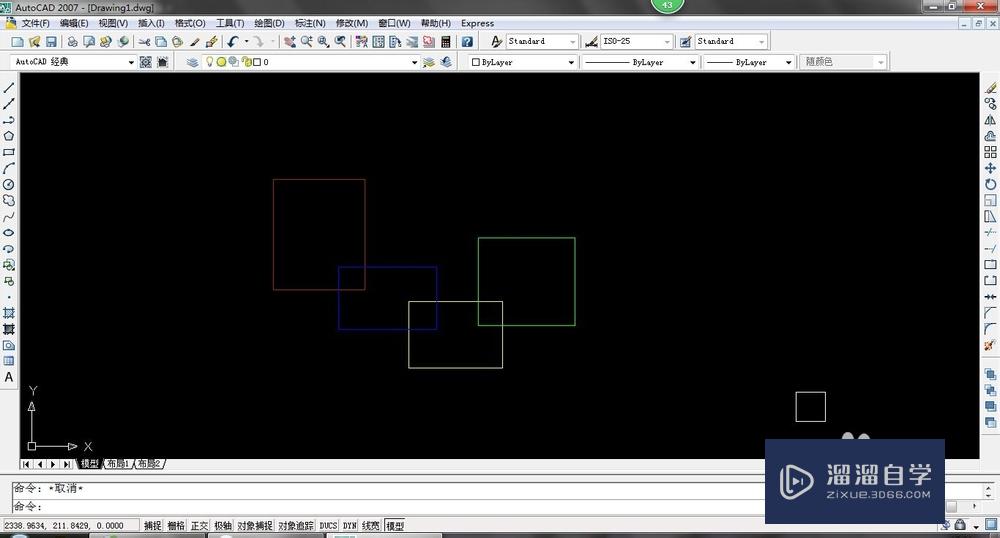Image resolution: width=1000 pixels, height=538 pixels.
Task: Select the Ellipse drawing tool
Action: (x=9, y=233)
